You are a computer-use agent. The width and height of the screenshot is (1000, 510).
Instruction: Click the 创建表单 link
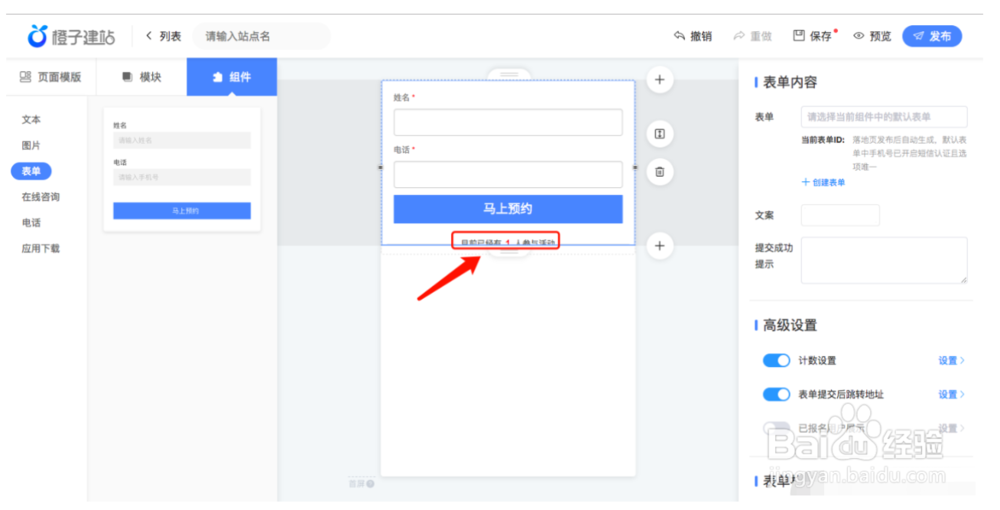[x=823, y=182]
